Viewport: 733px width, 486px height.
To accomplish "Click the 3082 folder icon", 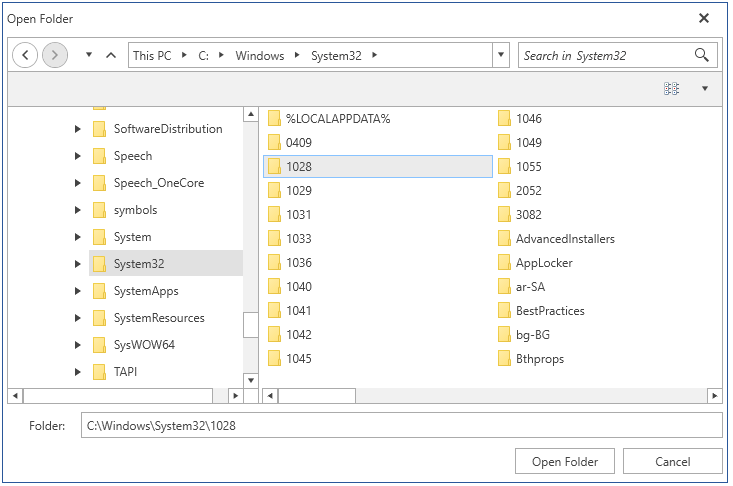I will coord(504,214).
